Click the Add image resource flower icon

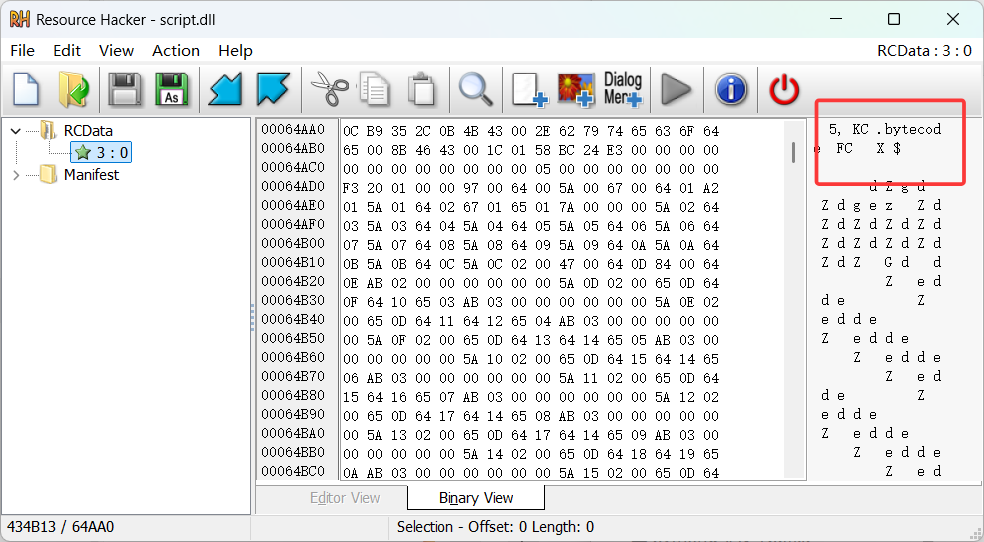click(x=575, y=89)
